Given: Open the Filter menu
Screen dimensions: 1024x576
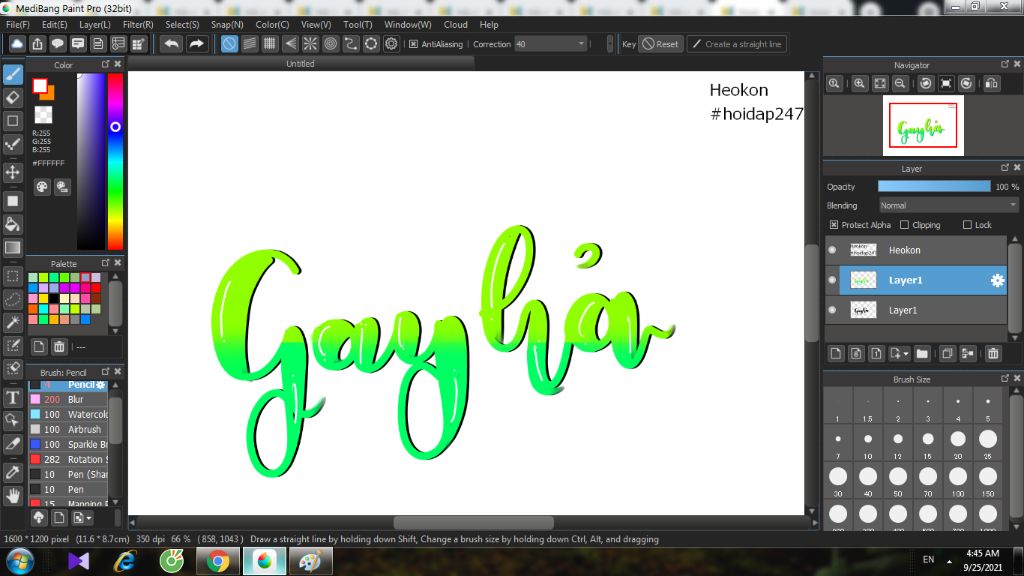Looking at the screenshot, I should click(x=138, y=24).
